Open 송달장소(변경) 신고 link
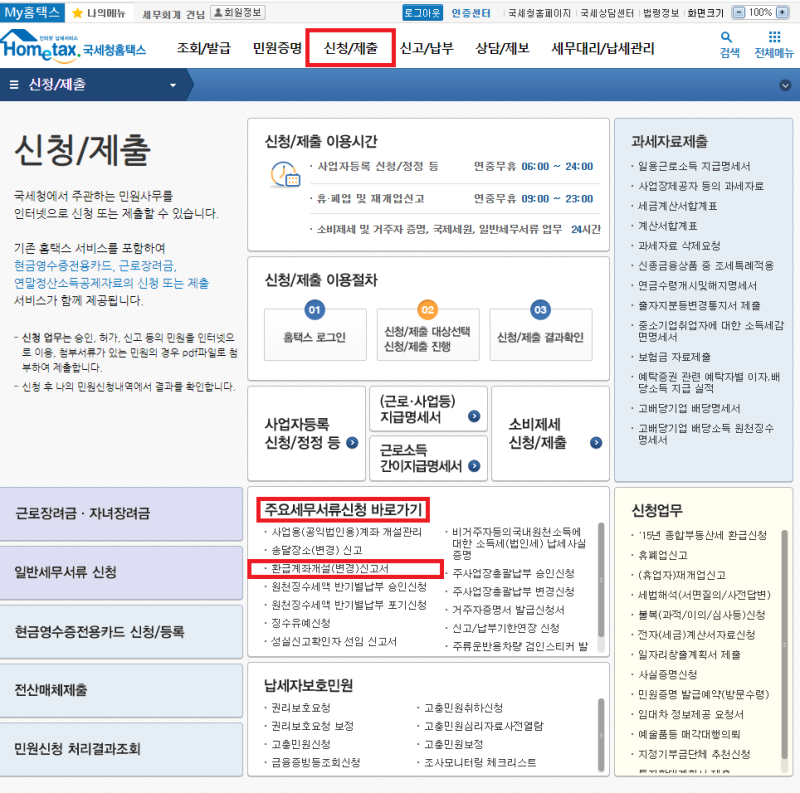The height and width of the screenshot is (793, 800). 316,550
